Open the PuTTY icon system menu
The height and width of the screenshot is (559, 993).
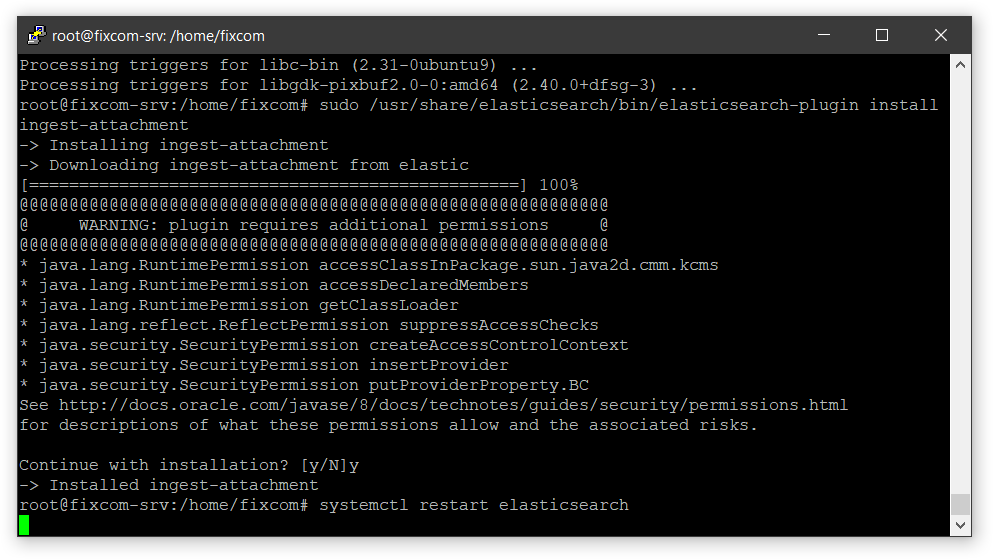point(36,35)
